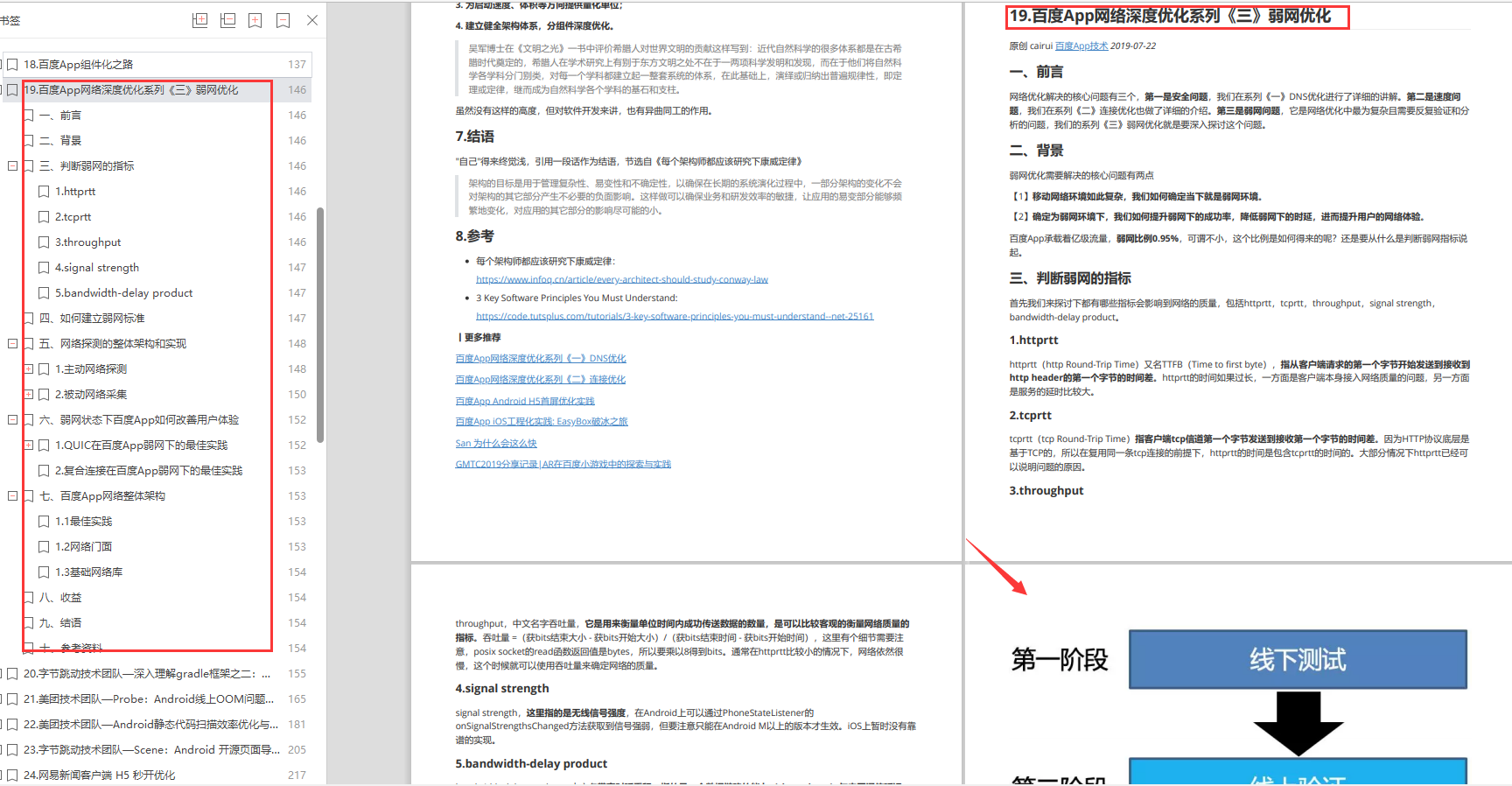Collapse the 六、弱网状态下百度App node

tap(12, 419)
